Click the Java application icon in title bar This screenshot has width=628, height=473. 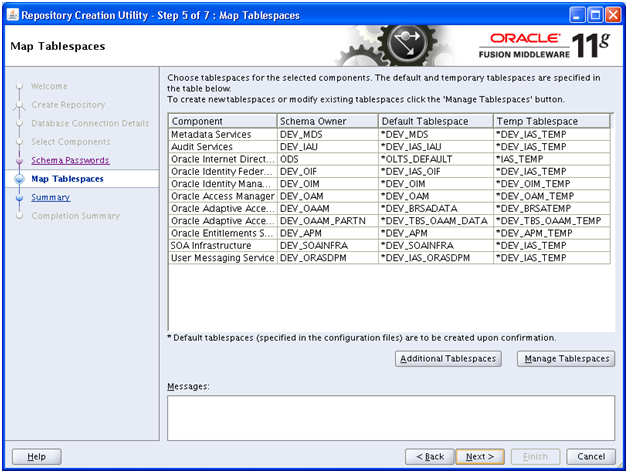click(12, 15)
